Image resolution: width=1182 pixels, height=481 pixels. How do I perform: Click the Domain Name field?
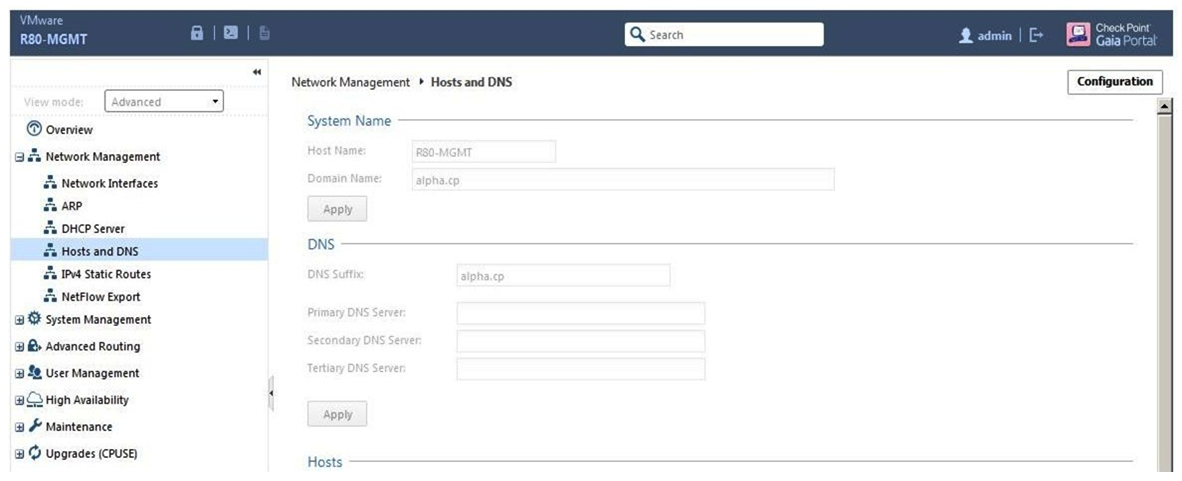click(623, 179)
